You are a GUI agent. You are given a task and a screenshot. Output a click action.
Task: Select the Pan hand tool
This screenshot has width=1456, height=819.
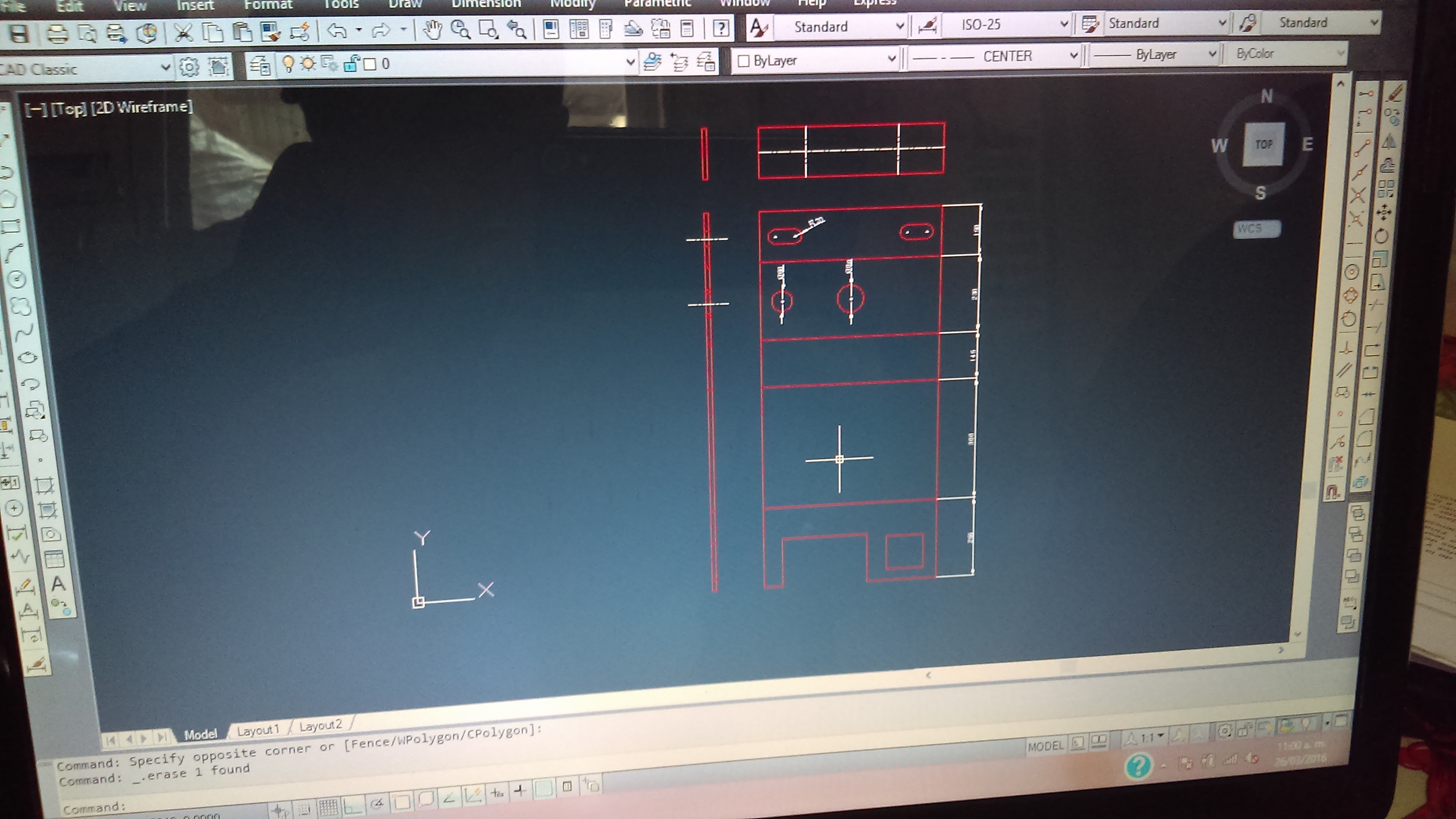[x=433, y=29]
